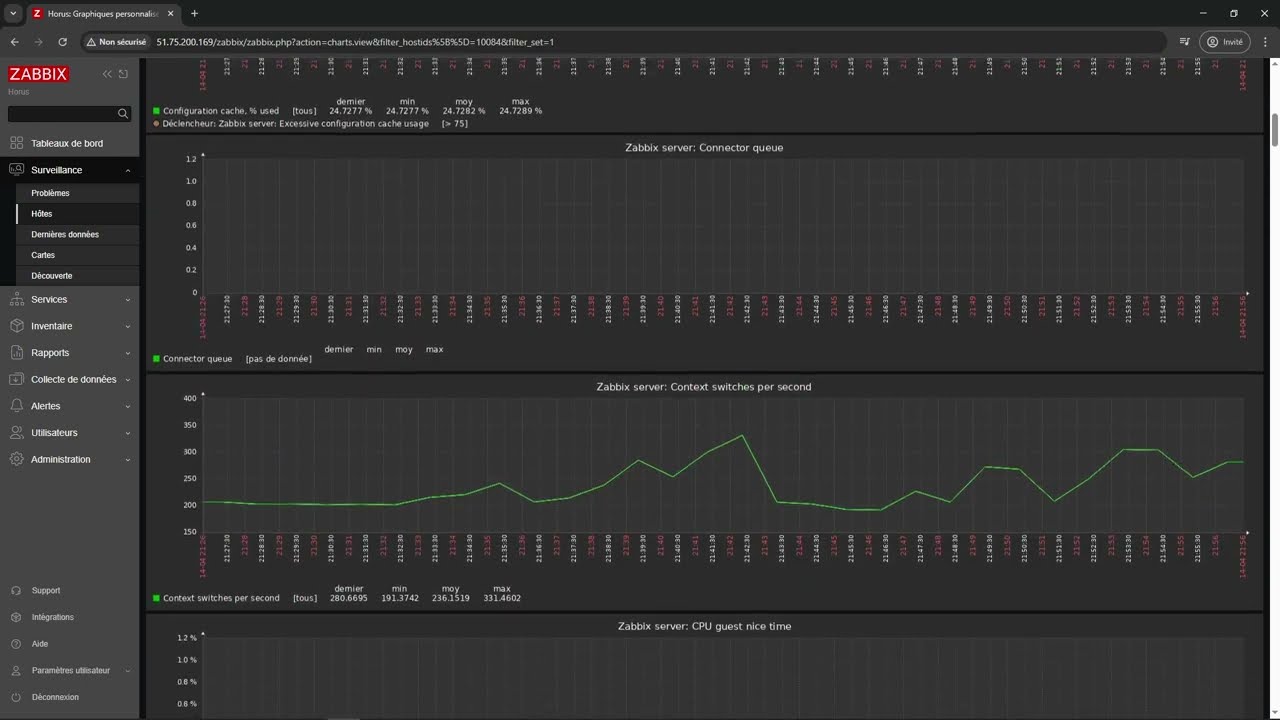Open the Problèmes submenu item
Viewport: 1280px width, 720px height.
tap(50, 193)
